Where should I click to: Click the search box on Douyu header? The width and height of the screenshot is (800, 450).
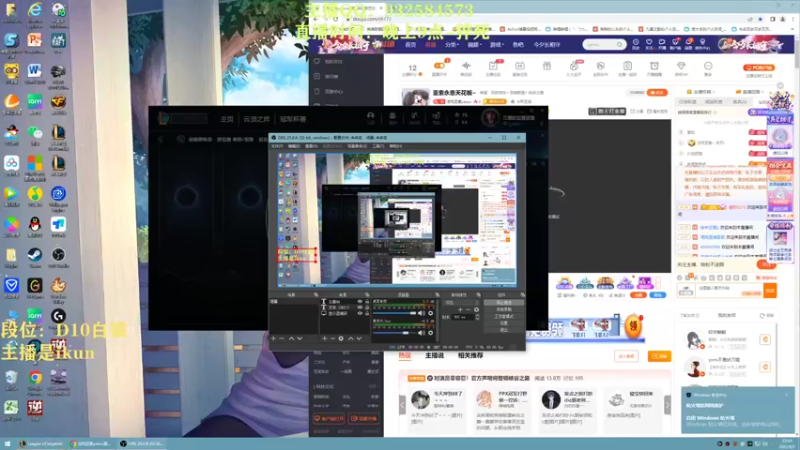point(604,44)
